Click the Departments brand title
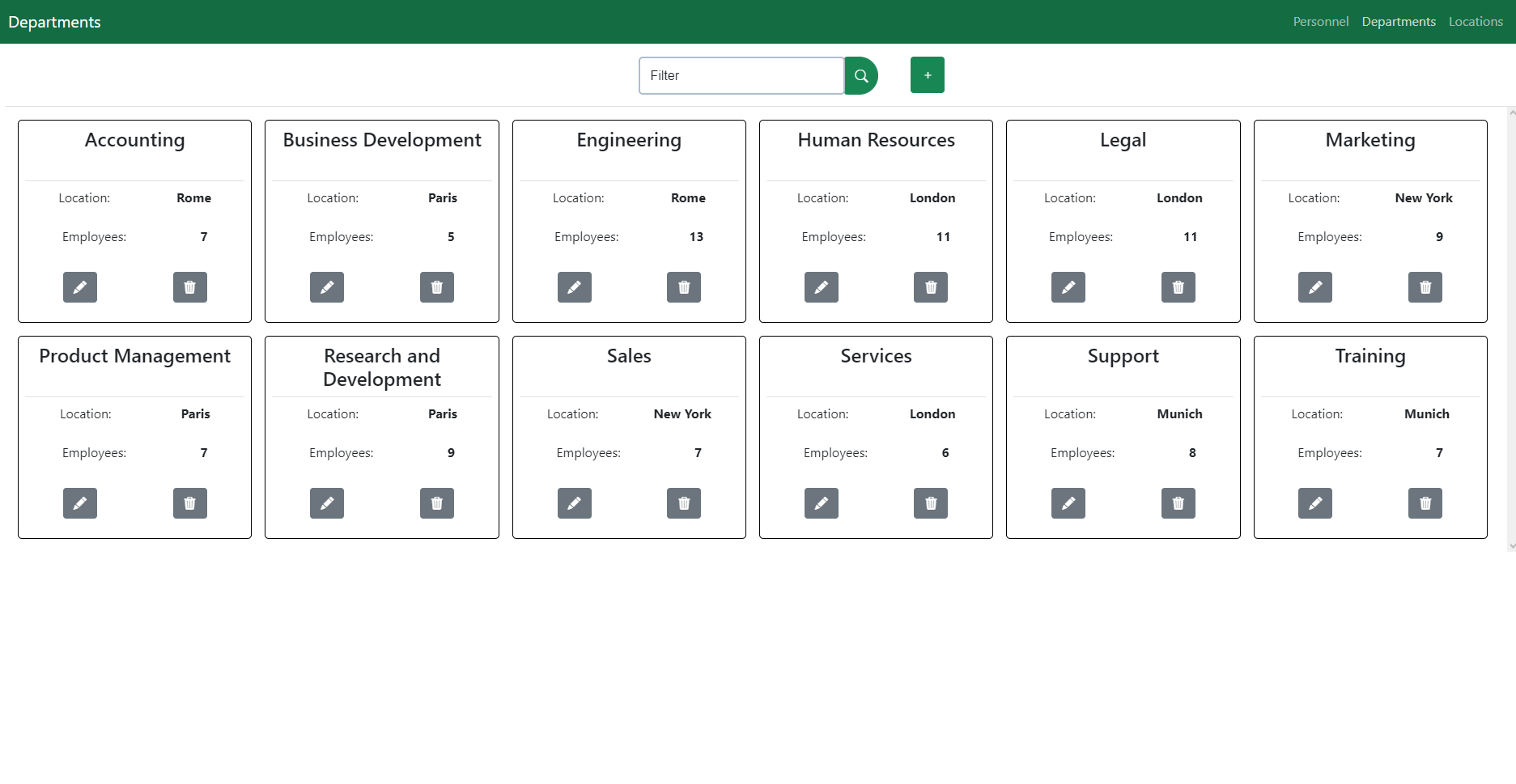 point(54,22)
